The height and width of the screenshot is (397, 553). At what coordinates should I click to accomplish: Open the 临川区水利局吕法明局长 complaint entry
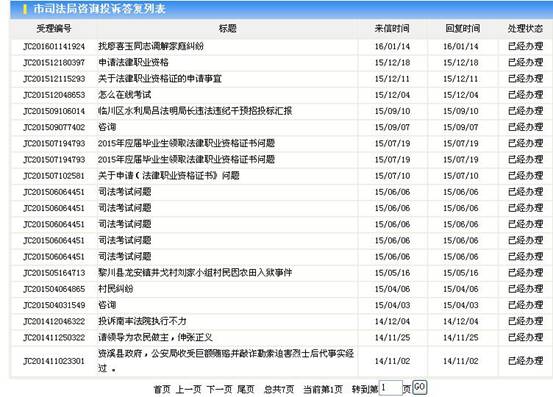(195, 111)
